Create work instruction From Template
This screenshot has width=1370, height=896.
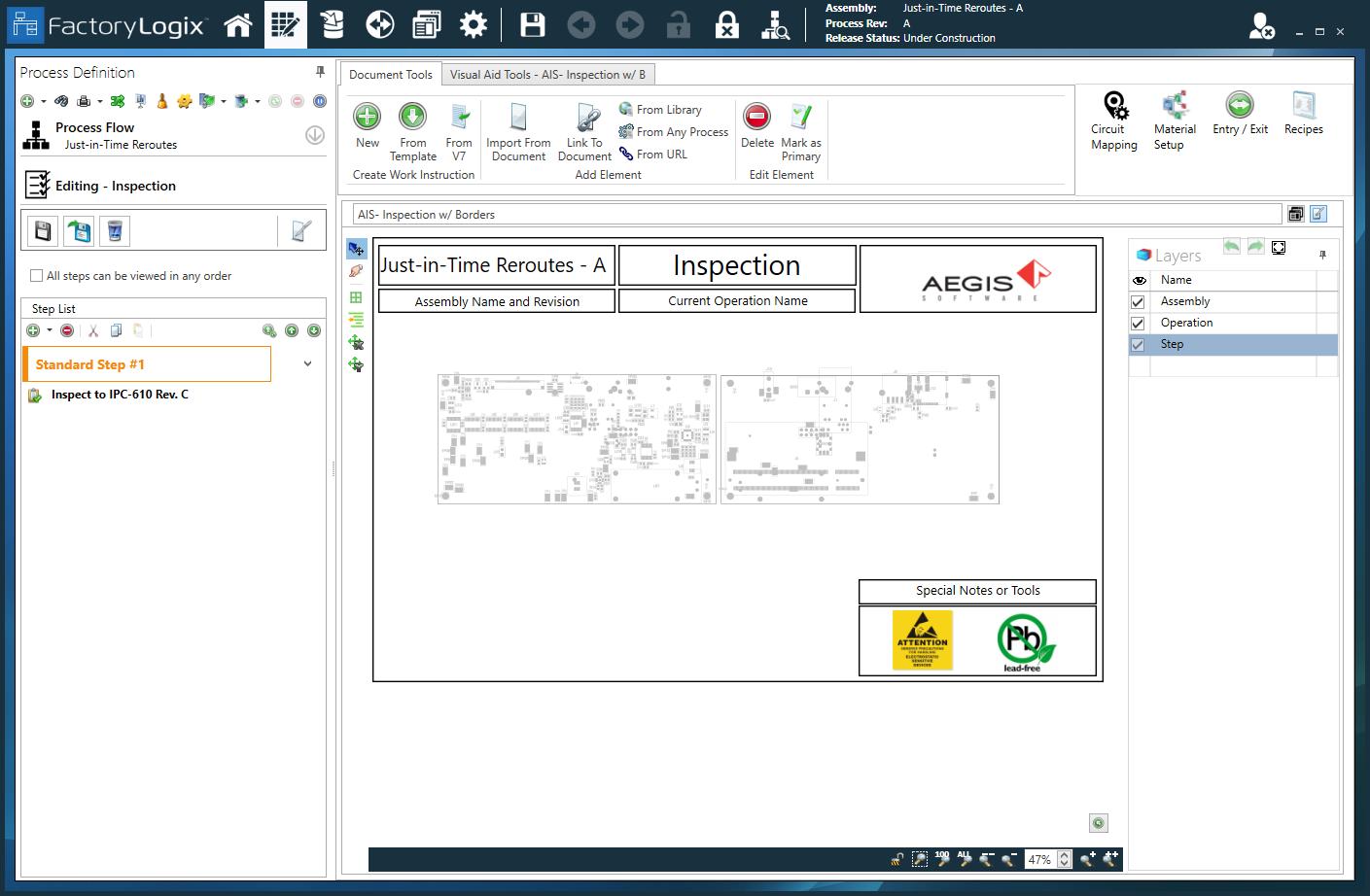click(412, 118)
